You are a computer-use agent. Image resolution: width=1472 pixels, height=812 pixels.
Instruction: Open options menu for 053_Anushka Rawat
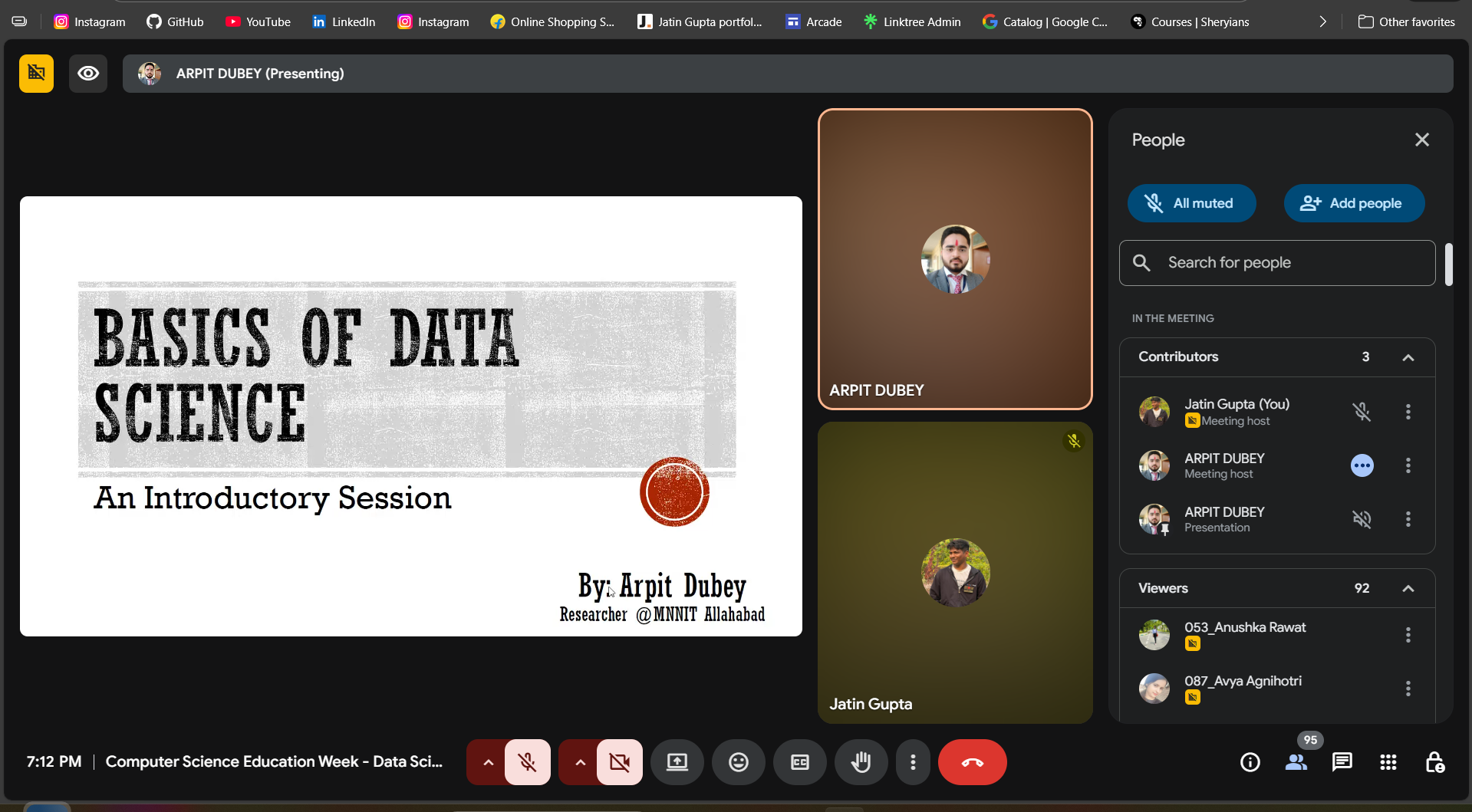pos(1409,635)
